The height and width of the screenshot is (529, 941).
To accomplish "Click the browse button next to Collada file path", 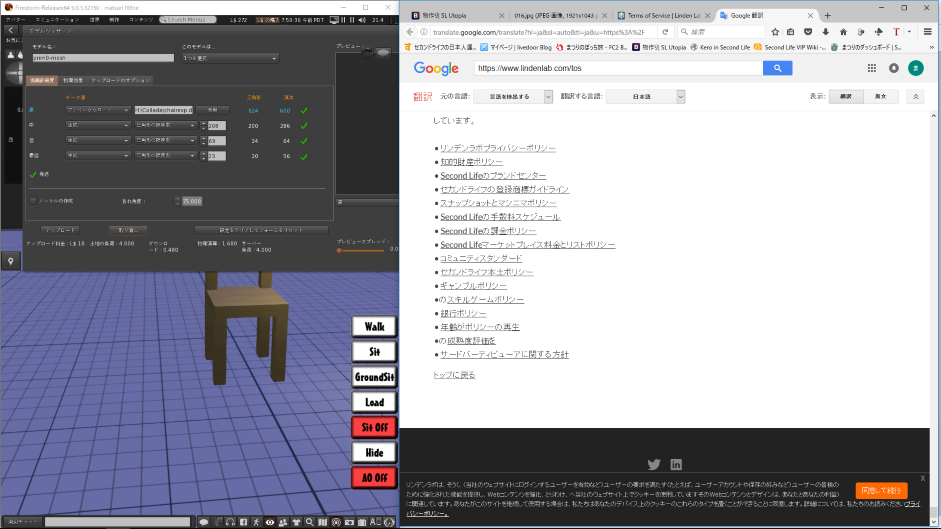I will tap(212, 110).
